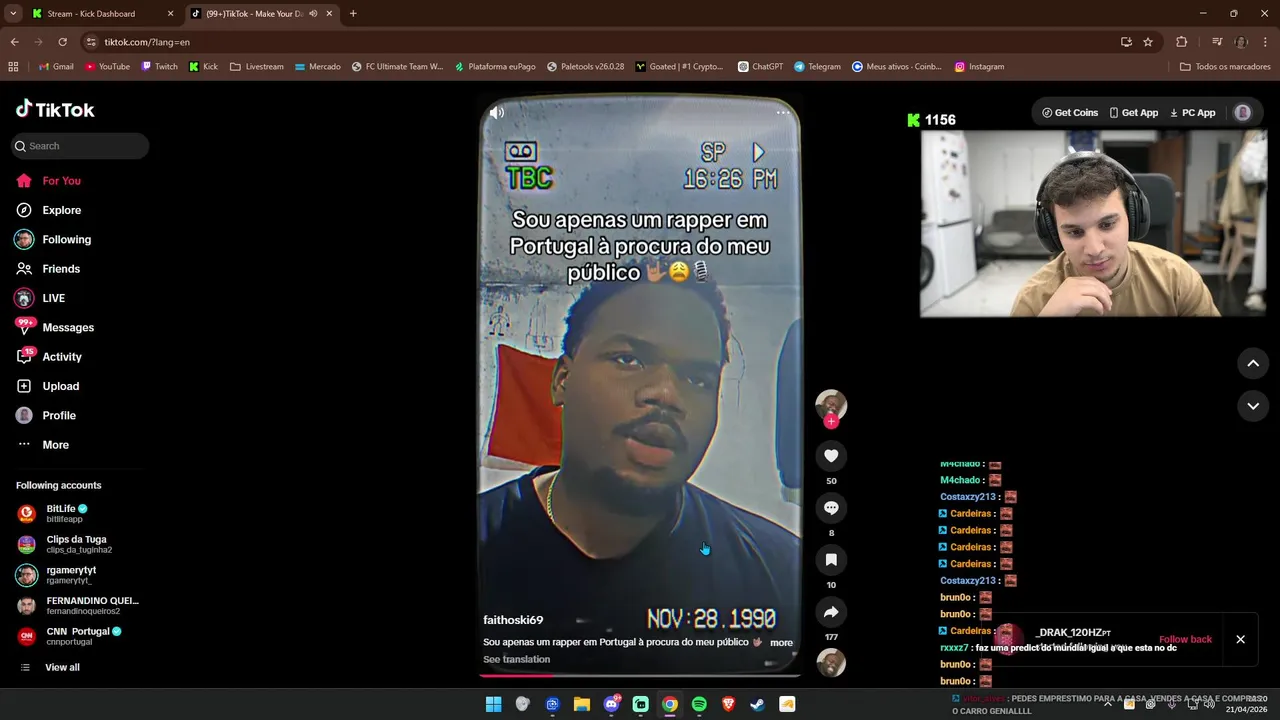The image size is (1280, 720).
Task: Open the rotating sound disc at video bottom
Action: [x=831, y=663]
